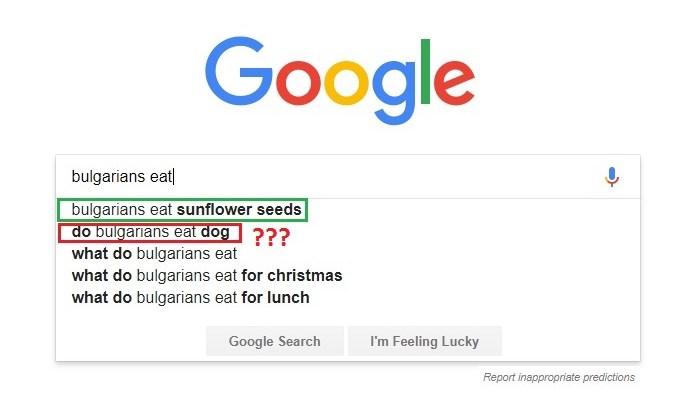The image size is (699, 400).
Task: Click the typed query "bulgarians eat"
Action: 122,177
